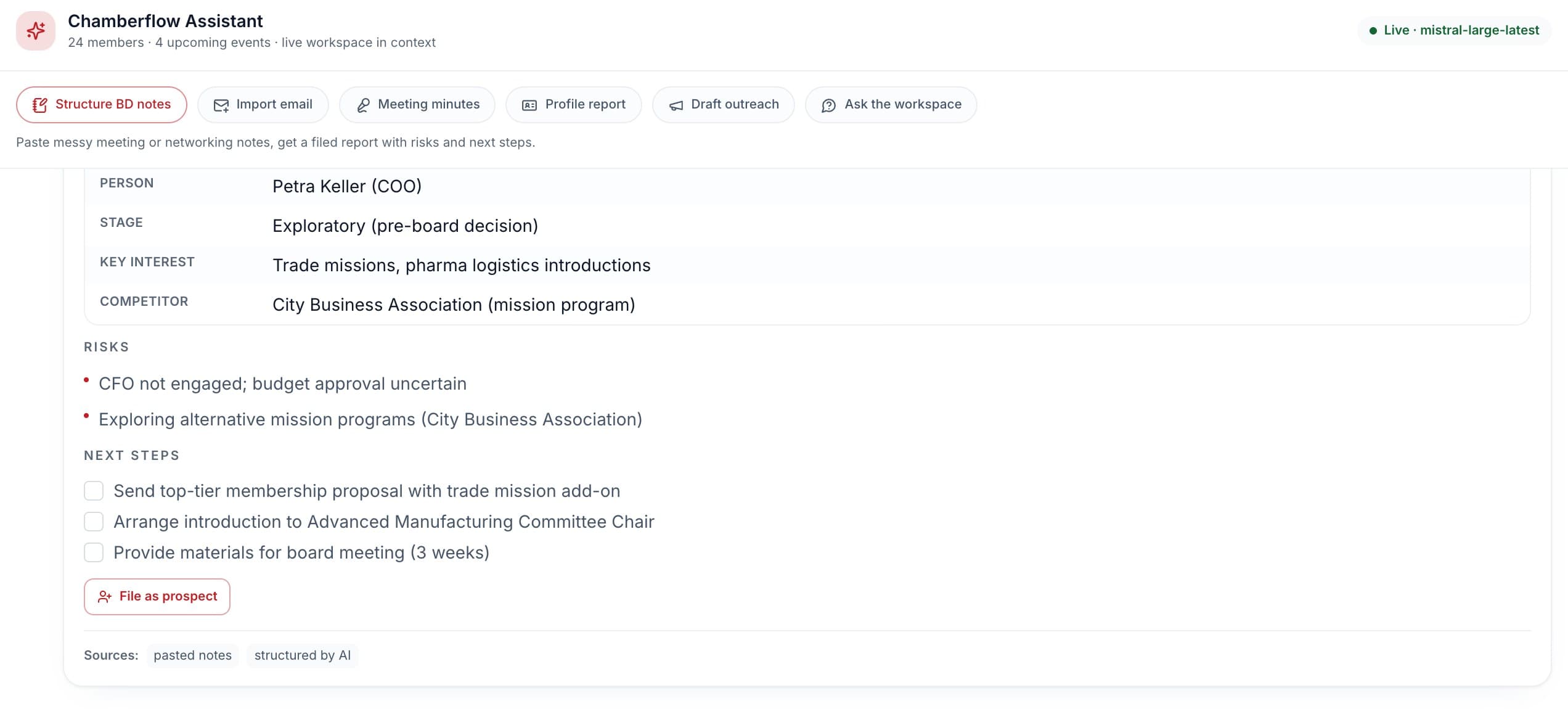Open the Meeting minutes tab
This screenshot has width=1568, height=709.
[417, 105]
